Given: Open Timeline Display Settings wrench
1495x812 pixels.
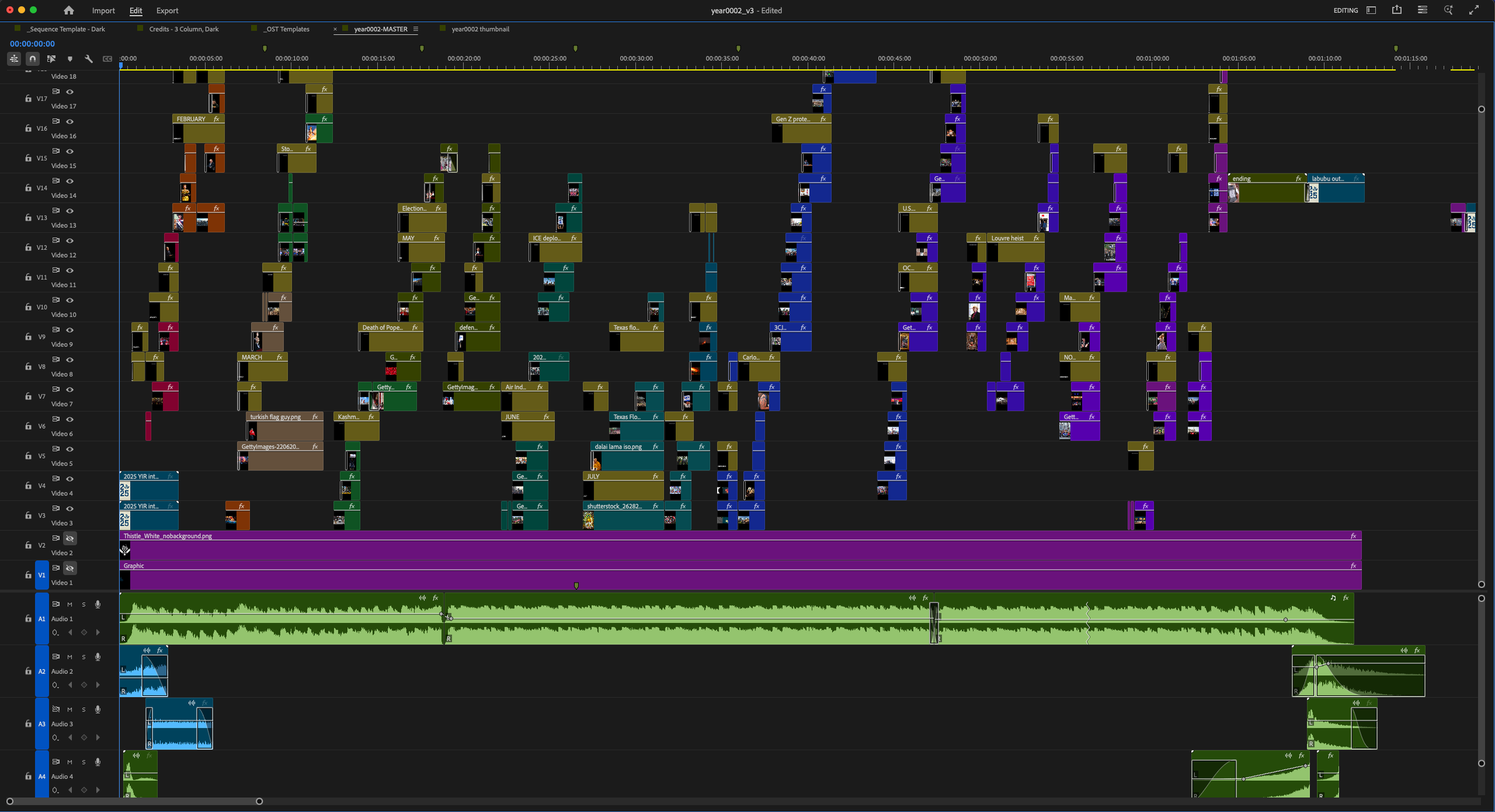Looking at the screenshot, I should pyautogui.click(x=89, y=59).
